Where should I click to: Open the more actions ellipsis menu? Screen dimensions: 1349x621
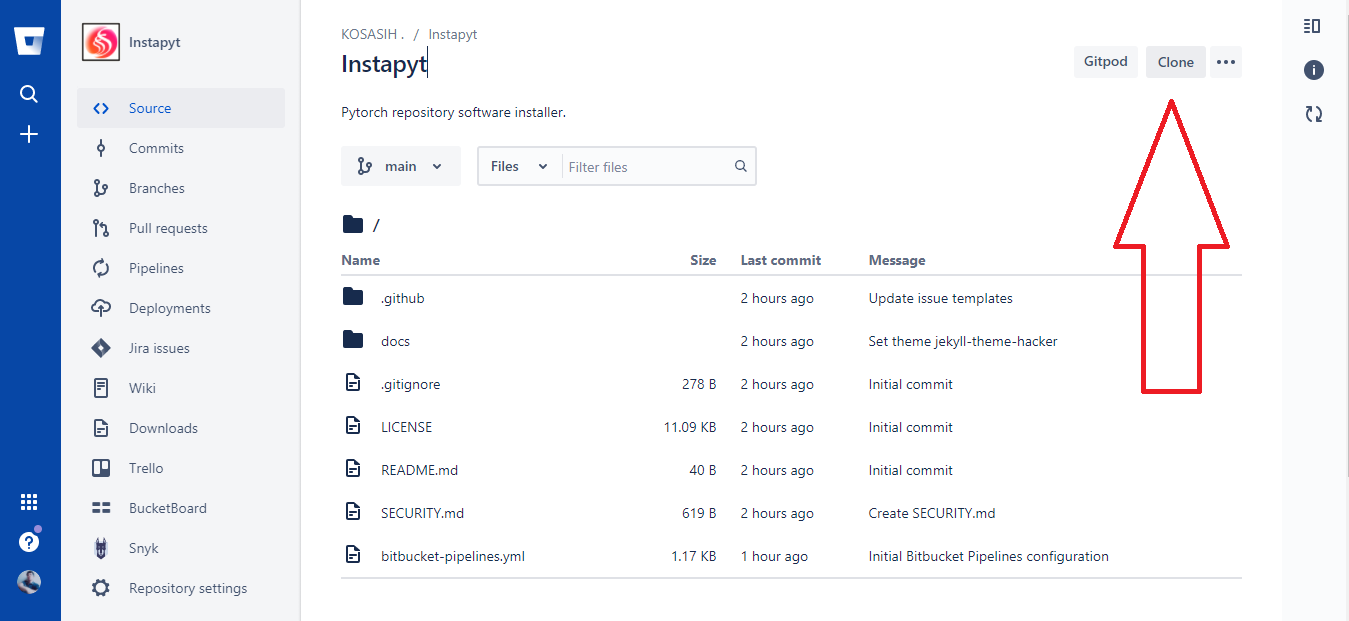(1226, 62)
